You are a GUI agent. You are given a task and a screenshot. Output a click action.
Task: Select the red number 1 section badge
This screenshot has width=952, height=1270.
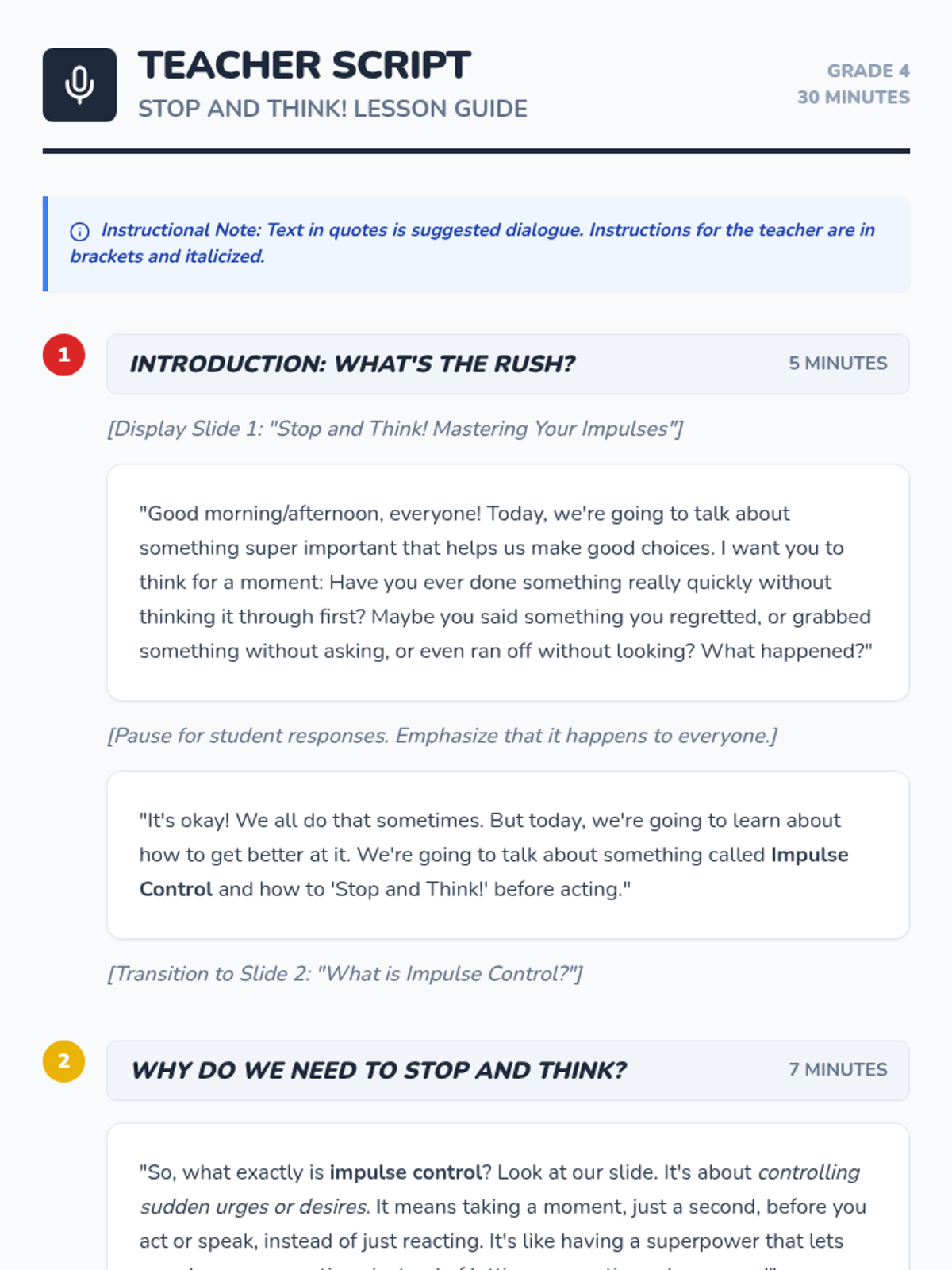tap(63, 355)
